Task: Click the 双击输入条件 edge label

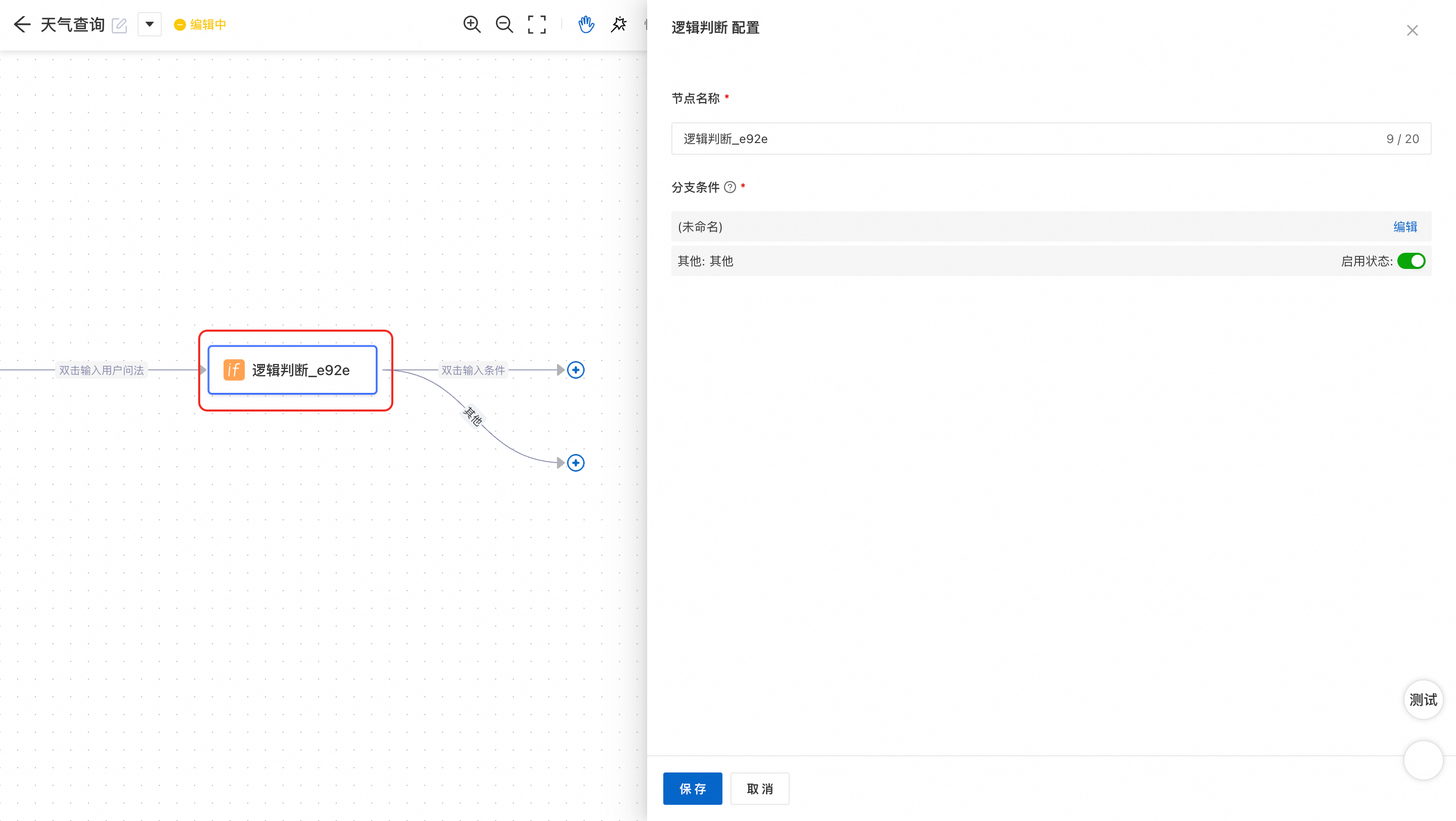Action: 473,370
